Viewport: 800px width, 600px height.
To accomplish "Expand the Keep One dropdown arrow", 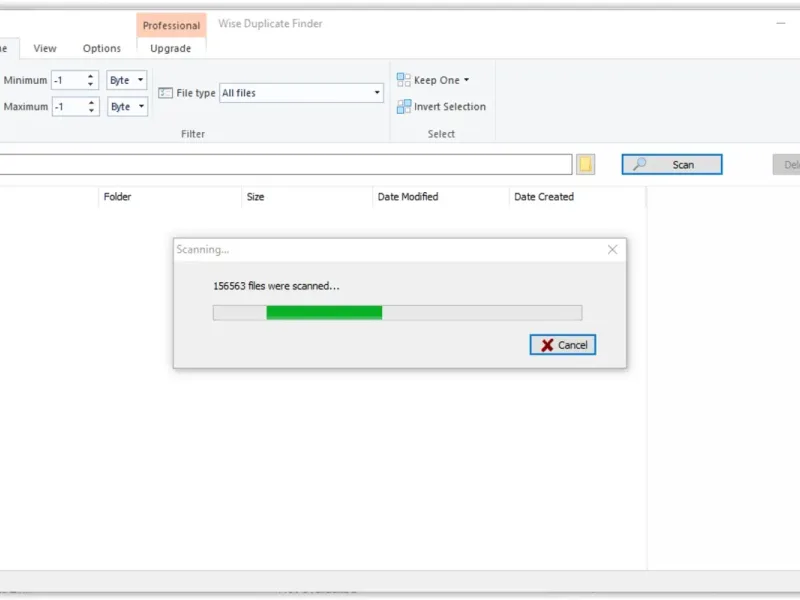I will 467,80.
